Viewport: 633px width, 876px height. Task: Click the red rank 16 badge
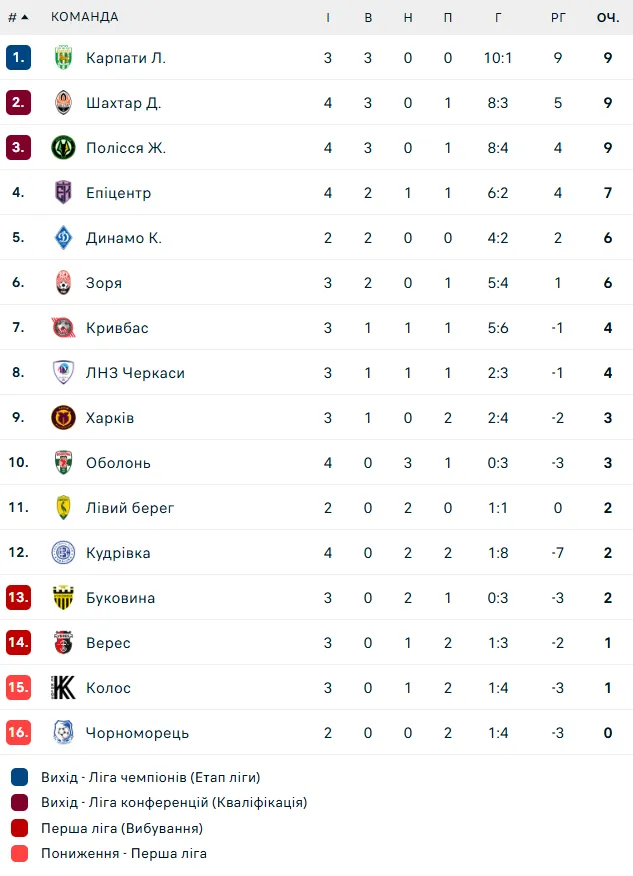[18, 732]
